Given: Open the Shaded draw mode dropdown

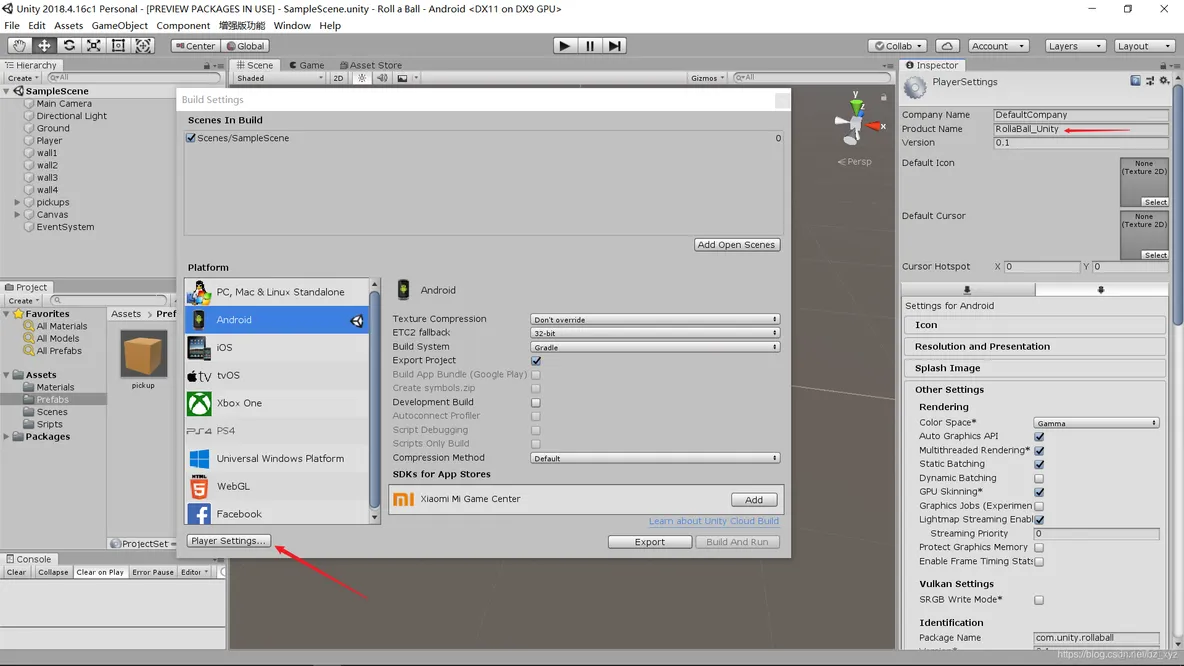Looking at the screenshot, I should [279, 78].
